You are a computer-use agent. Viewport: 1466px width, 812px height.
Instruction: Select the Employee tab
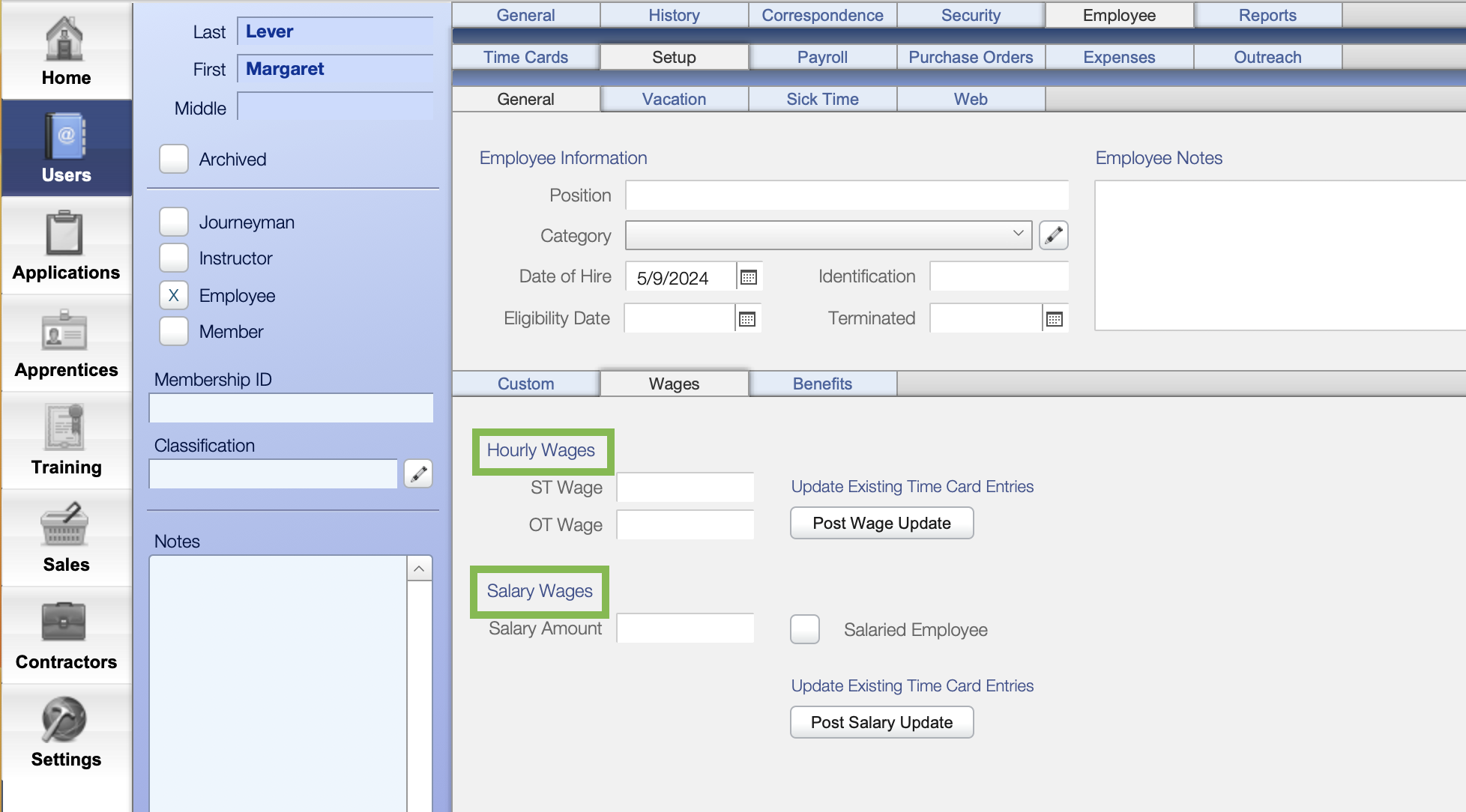click(x=1119, y=15)
